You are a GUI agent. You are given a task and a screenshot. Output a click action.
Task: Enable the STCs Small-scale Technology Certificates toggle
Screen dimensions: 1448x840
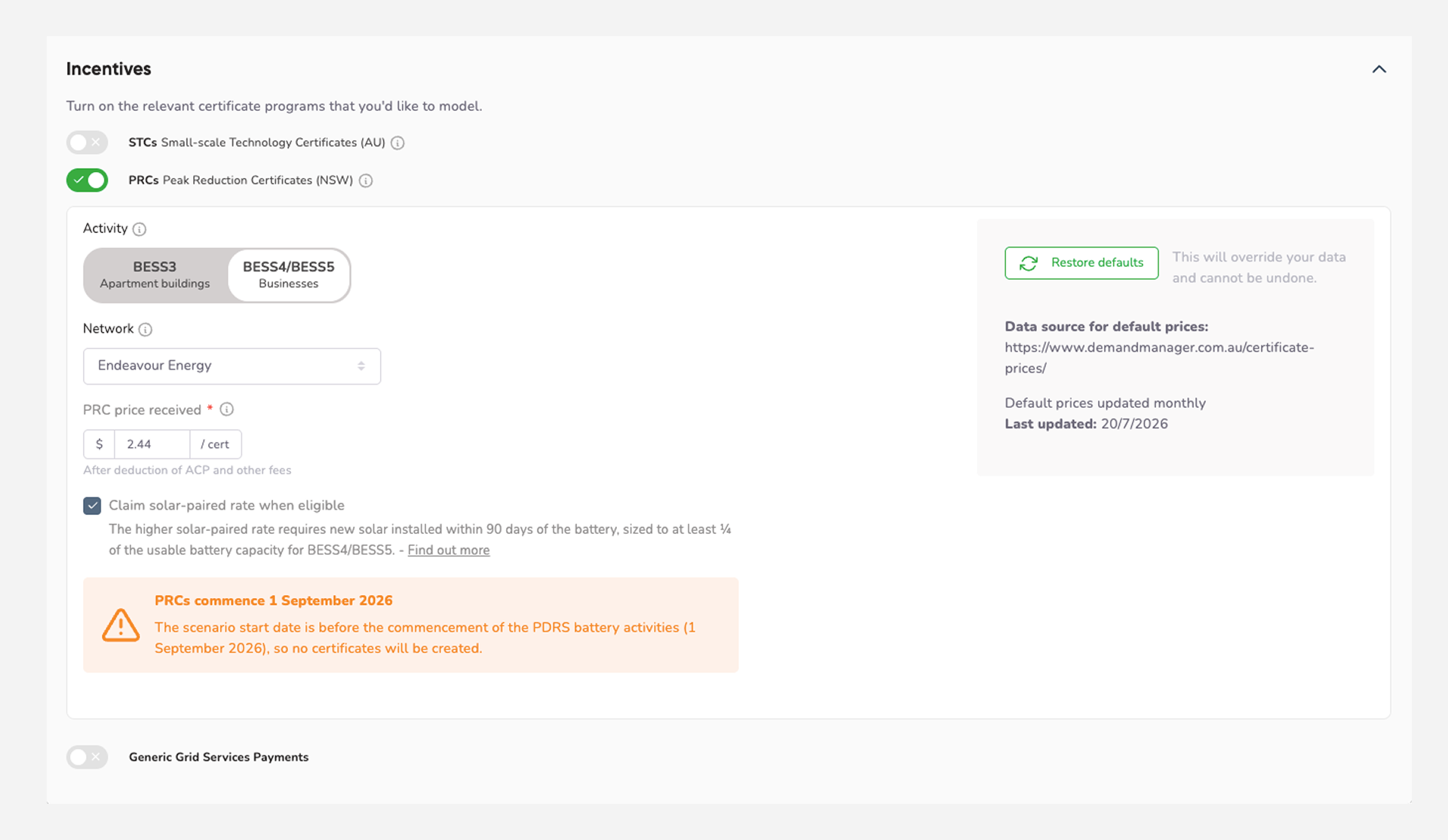click(x=87, y=143)
